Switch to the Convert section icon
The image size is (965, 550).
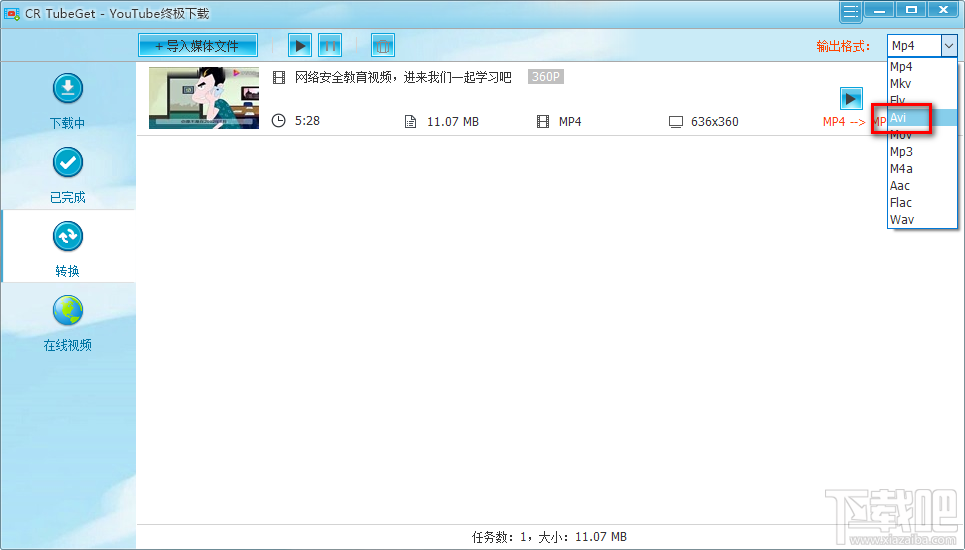tap(68, 236)
